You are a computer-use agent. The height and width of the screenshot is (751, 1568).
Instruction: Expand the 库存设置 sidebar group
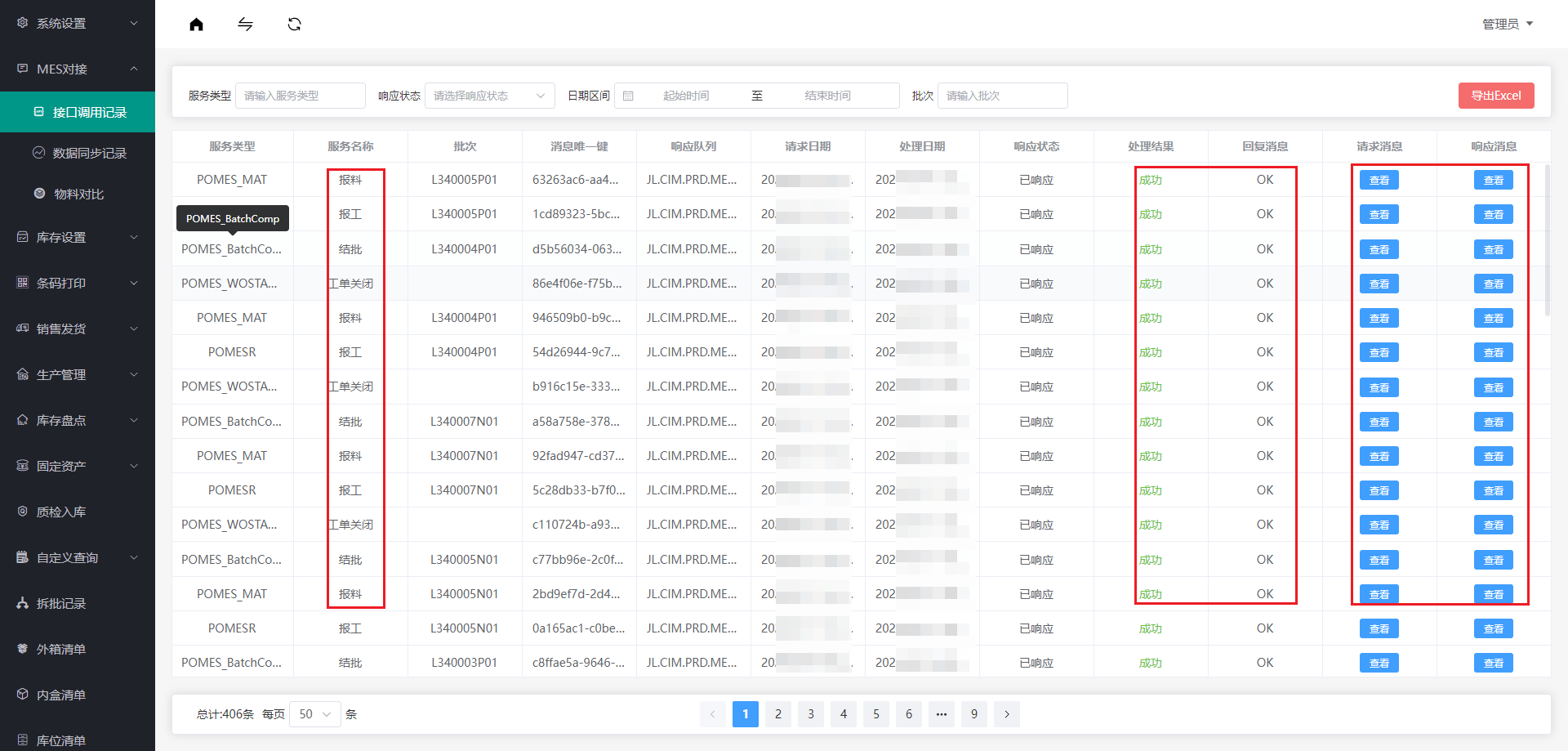coord(77,238)
